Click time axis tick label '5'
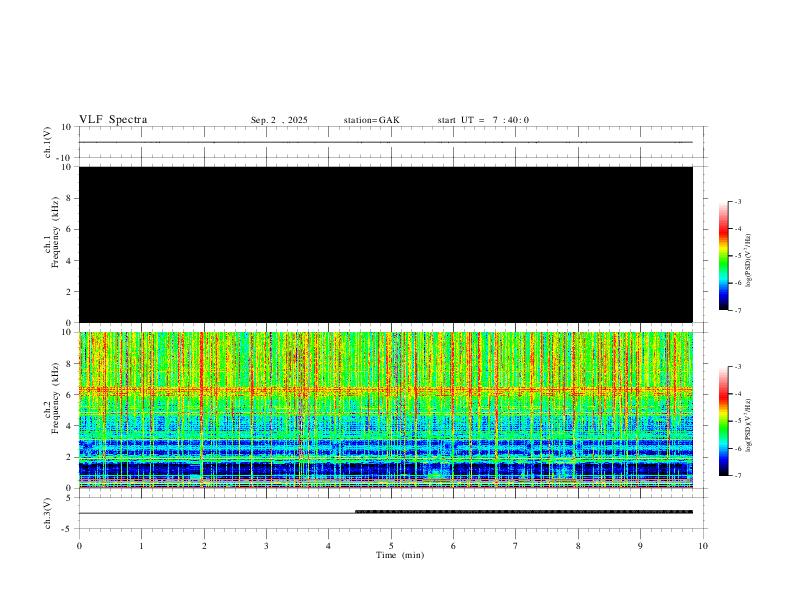792x612 pixels. coord(391,546)
